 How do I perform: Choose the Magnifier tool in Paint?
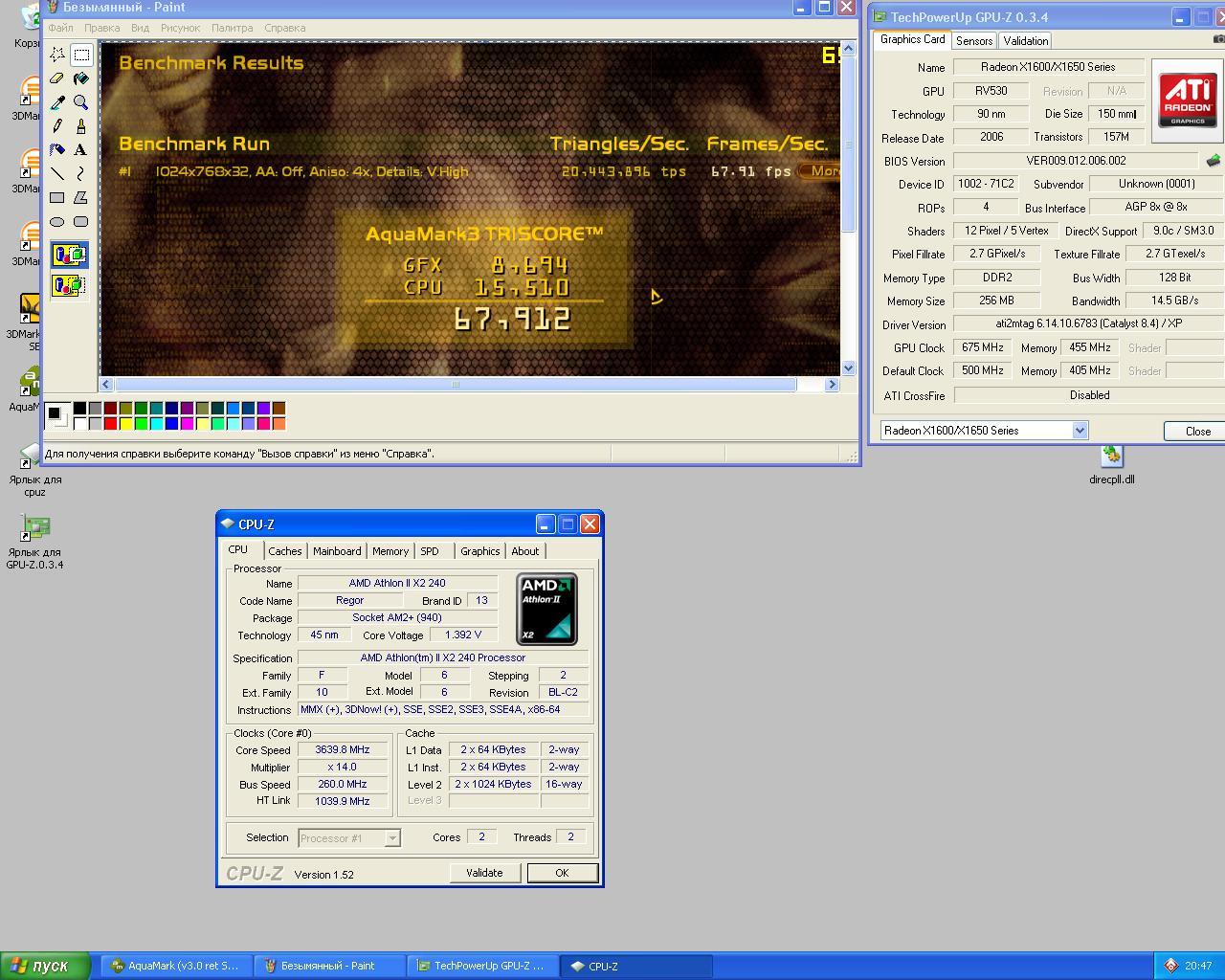pyautogui.click(x=81, y=102)
